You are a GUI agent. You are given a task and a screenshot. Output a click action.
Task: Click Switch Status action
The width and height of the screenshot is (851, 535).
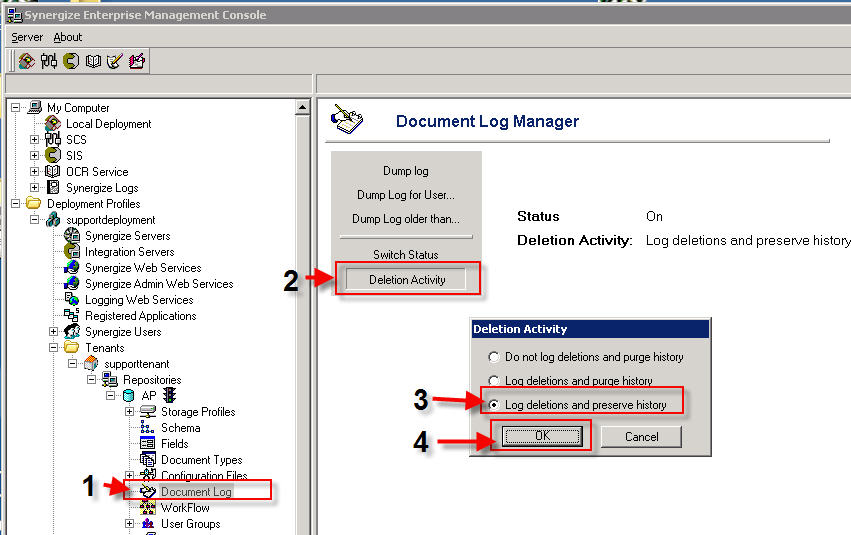(x=405, y=254)
